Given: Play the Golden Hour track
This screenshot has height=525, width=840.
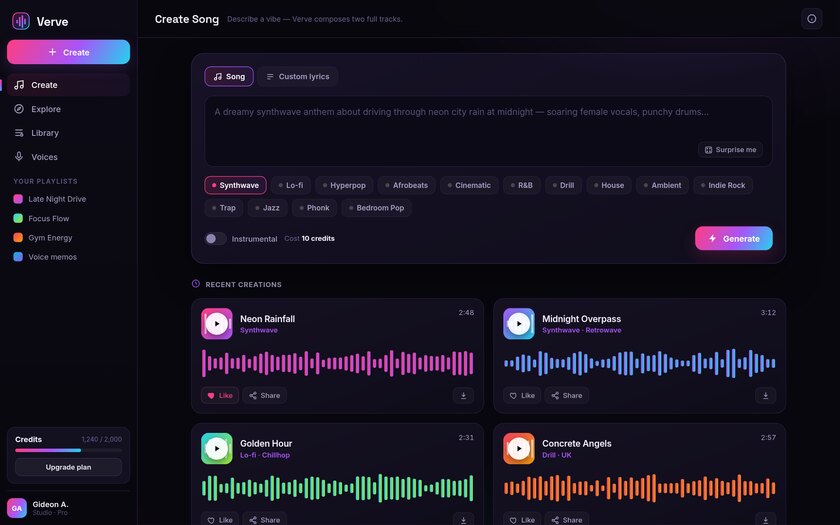Looking at the screenshot, I should 217,448.
